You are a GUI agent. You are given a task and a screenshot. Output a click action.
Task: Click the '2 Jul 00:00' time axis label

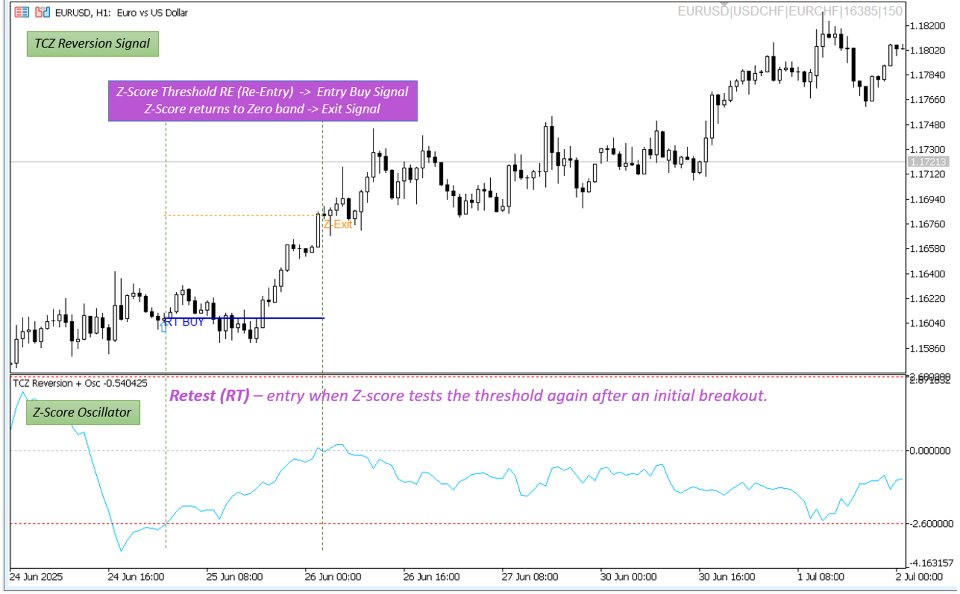coord(919,577)
